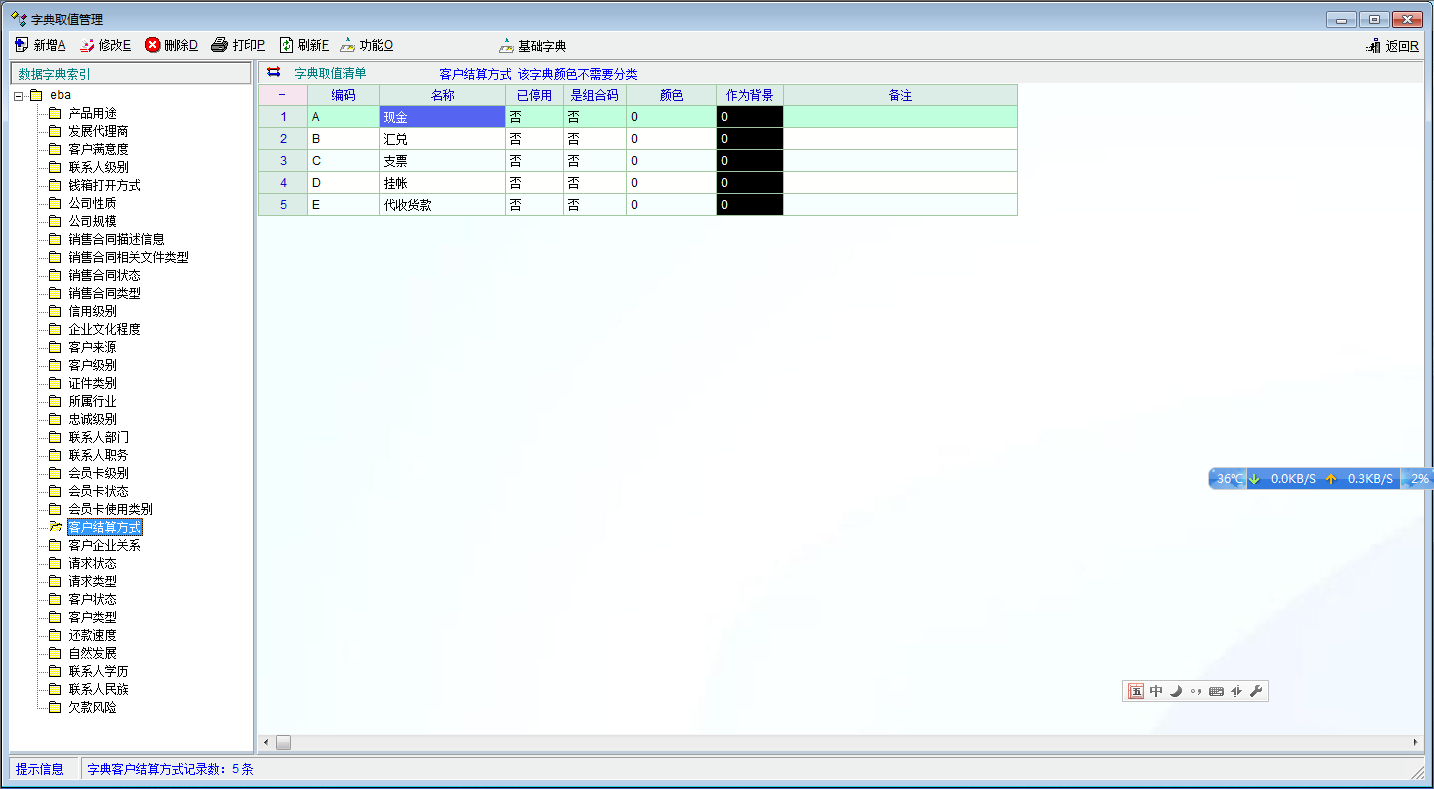Open the 功能 (Function) toolbar menu
1434x789 pixels.
pos(348,45)
